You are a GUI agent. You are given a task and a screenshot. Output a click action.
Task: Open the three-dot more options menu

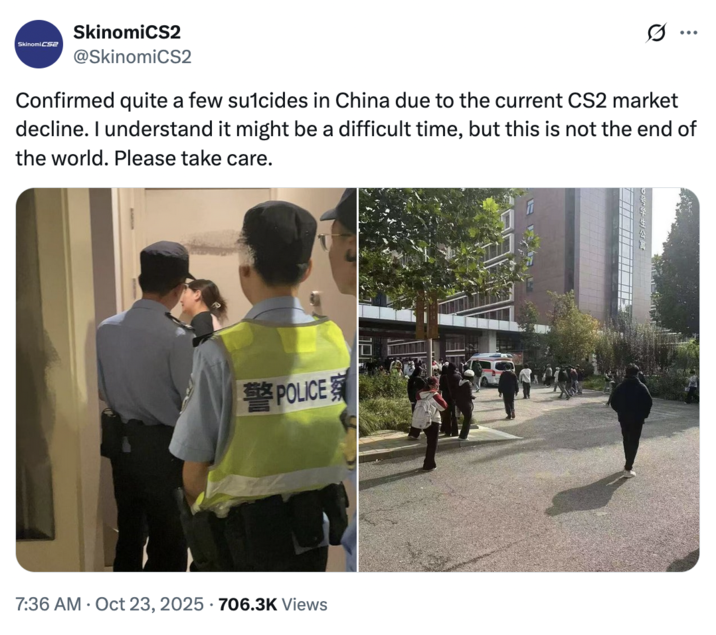coord(689,32)
